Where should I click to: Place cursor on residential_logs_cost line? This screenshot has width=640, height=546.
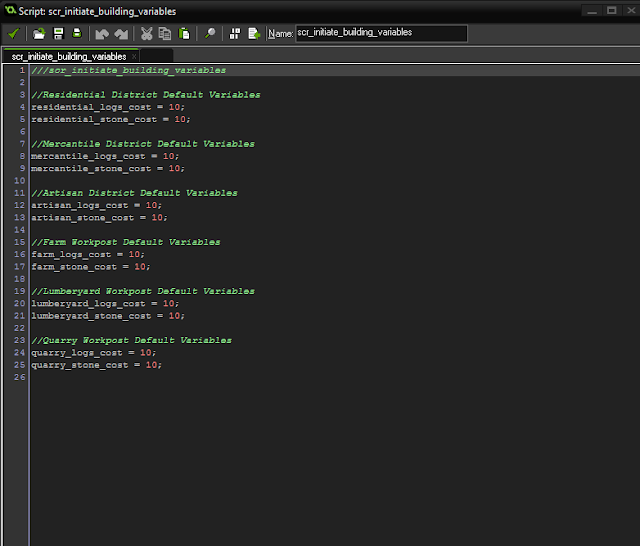pos(108,107)
